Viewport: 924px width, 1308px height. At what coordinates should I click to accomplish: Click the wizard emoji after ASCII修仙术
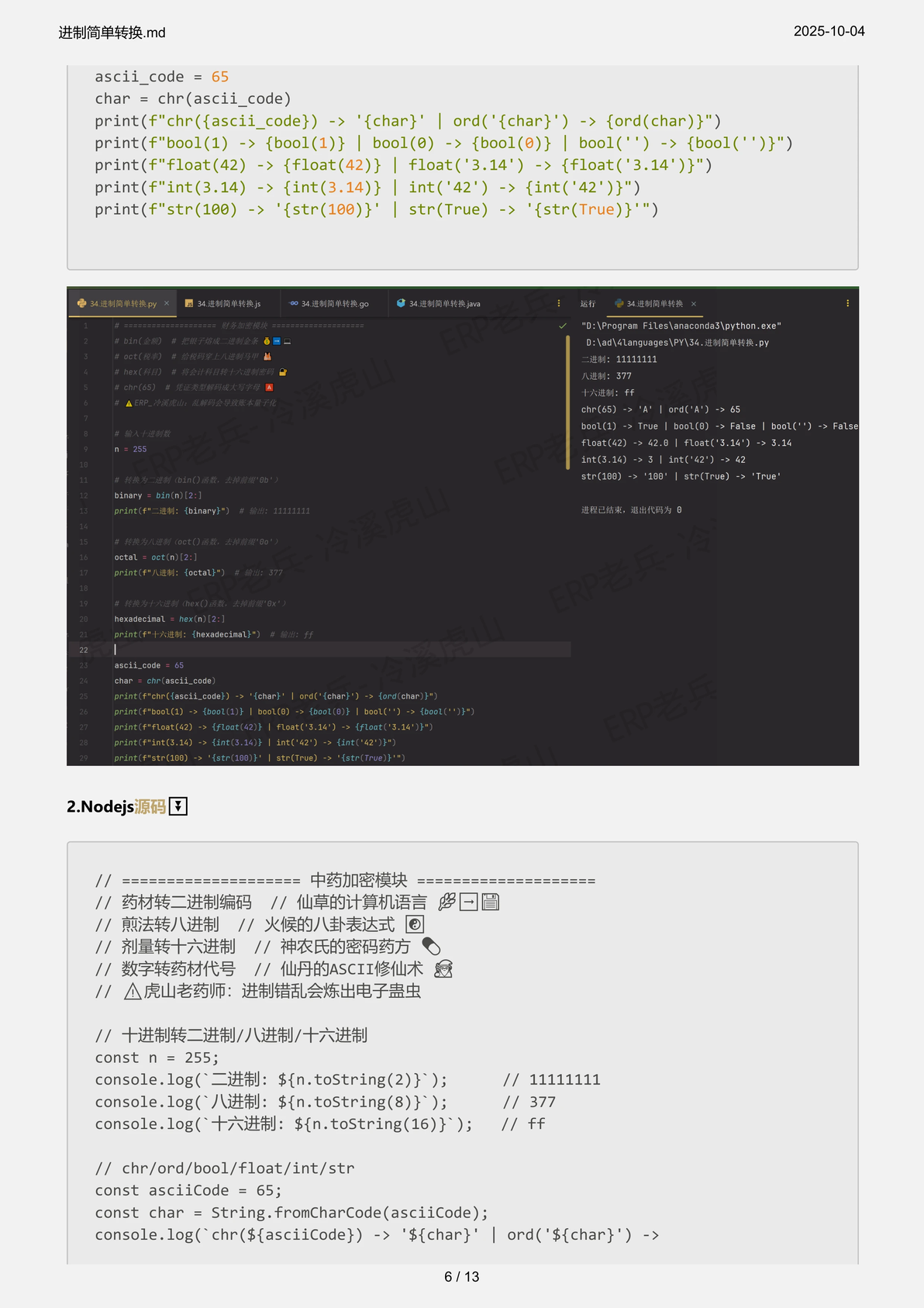click(x=443, y=968)
